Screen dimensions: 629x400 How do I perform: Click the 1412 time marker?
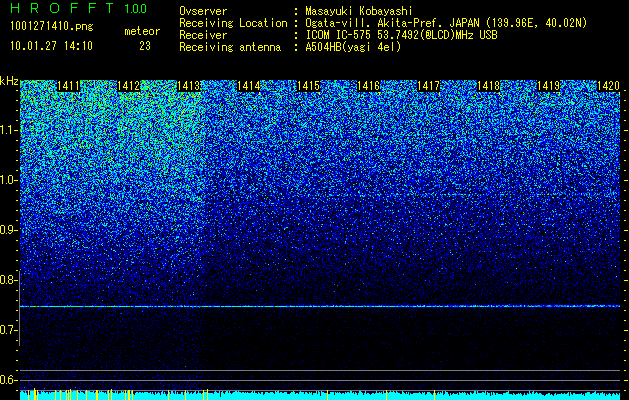point(128,86)
